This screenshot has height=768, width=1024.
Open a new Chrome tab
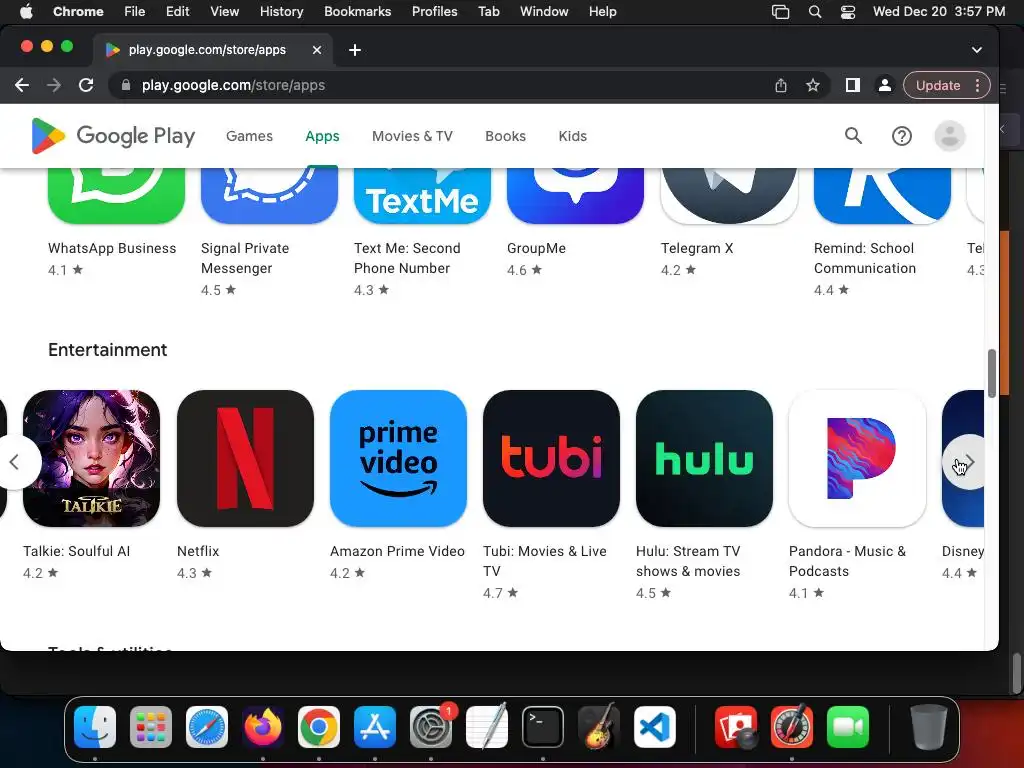[355, 50]
